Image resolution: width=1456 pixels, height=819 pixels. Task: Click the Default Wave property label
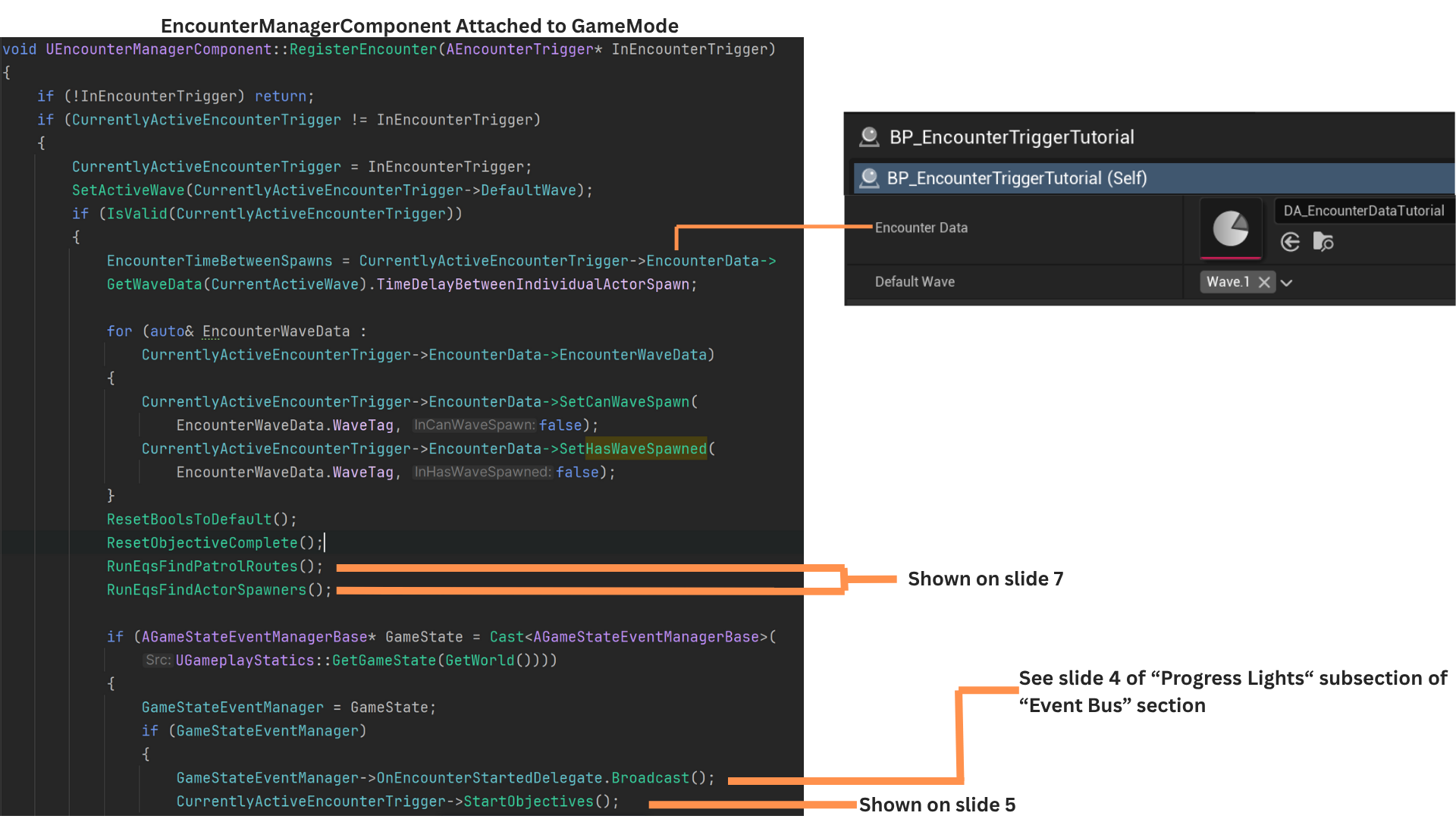pyautogui.click(x=915, y=282)
